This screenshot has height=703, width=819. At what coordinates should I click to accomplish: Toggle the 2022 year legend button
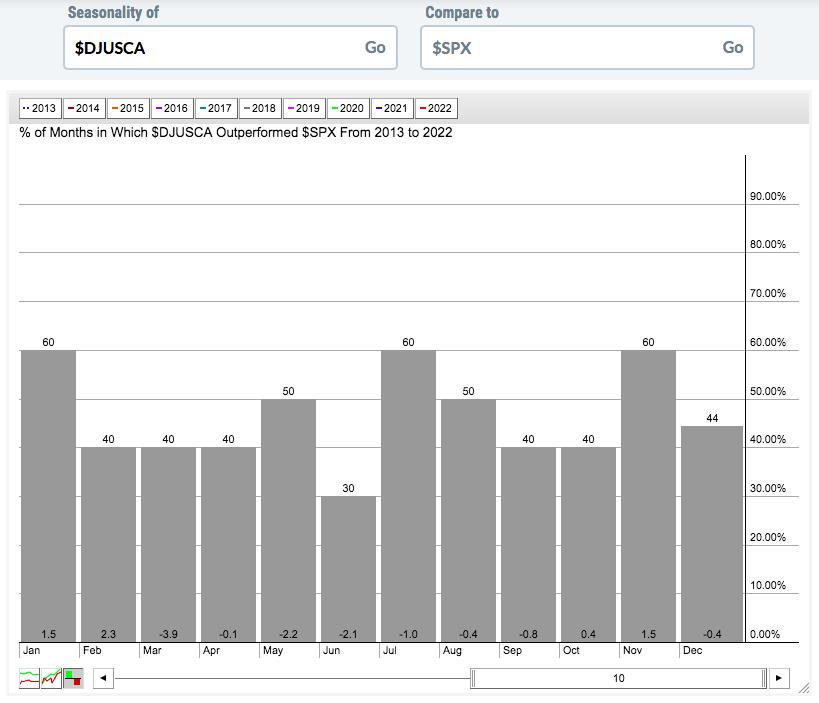pos(435,108)
